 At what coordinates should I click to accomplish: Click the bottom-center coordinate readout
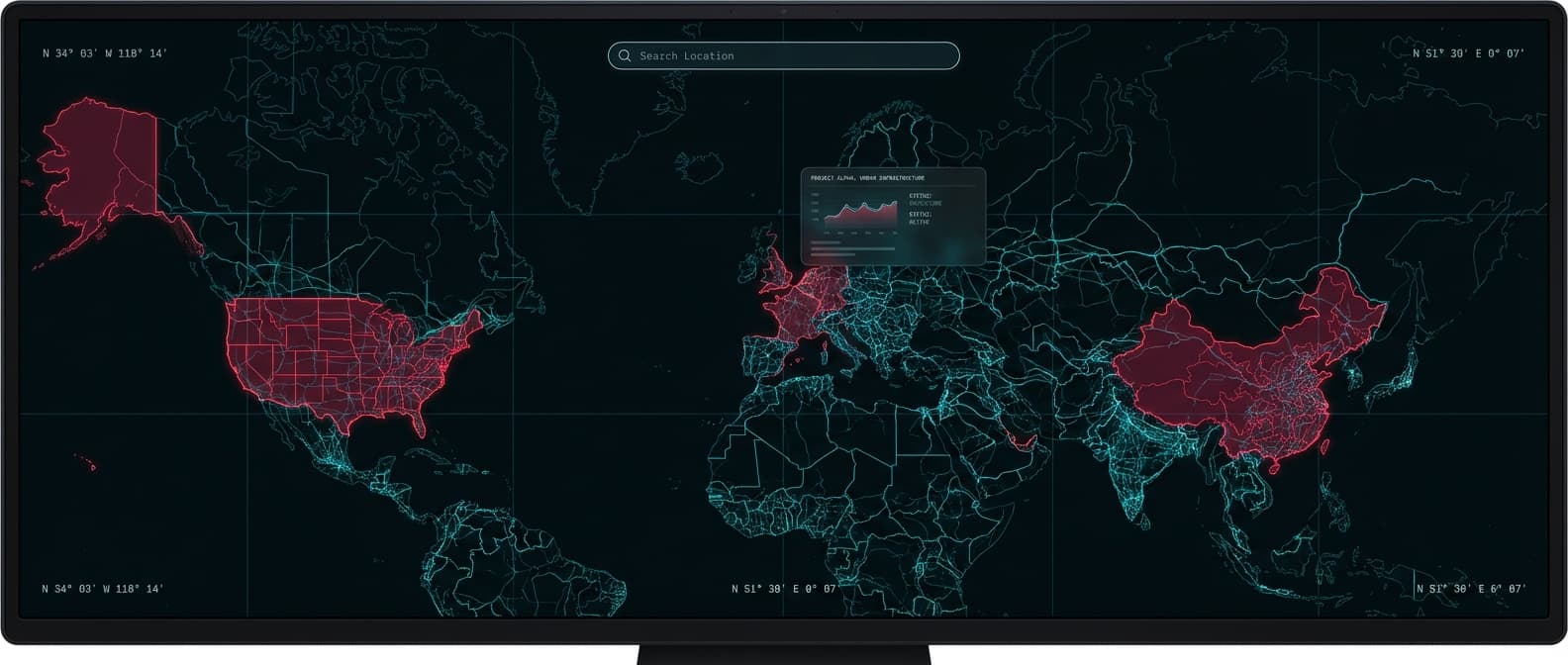coord(783,589)
